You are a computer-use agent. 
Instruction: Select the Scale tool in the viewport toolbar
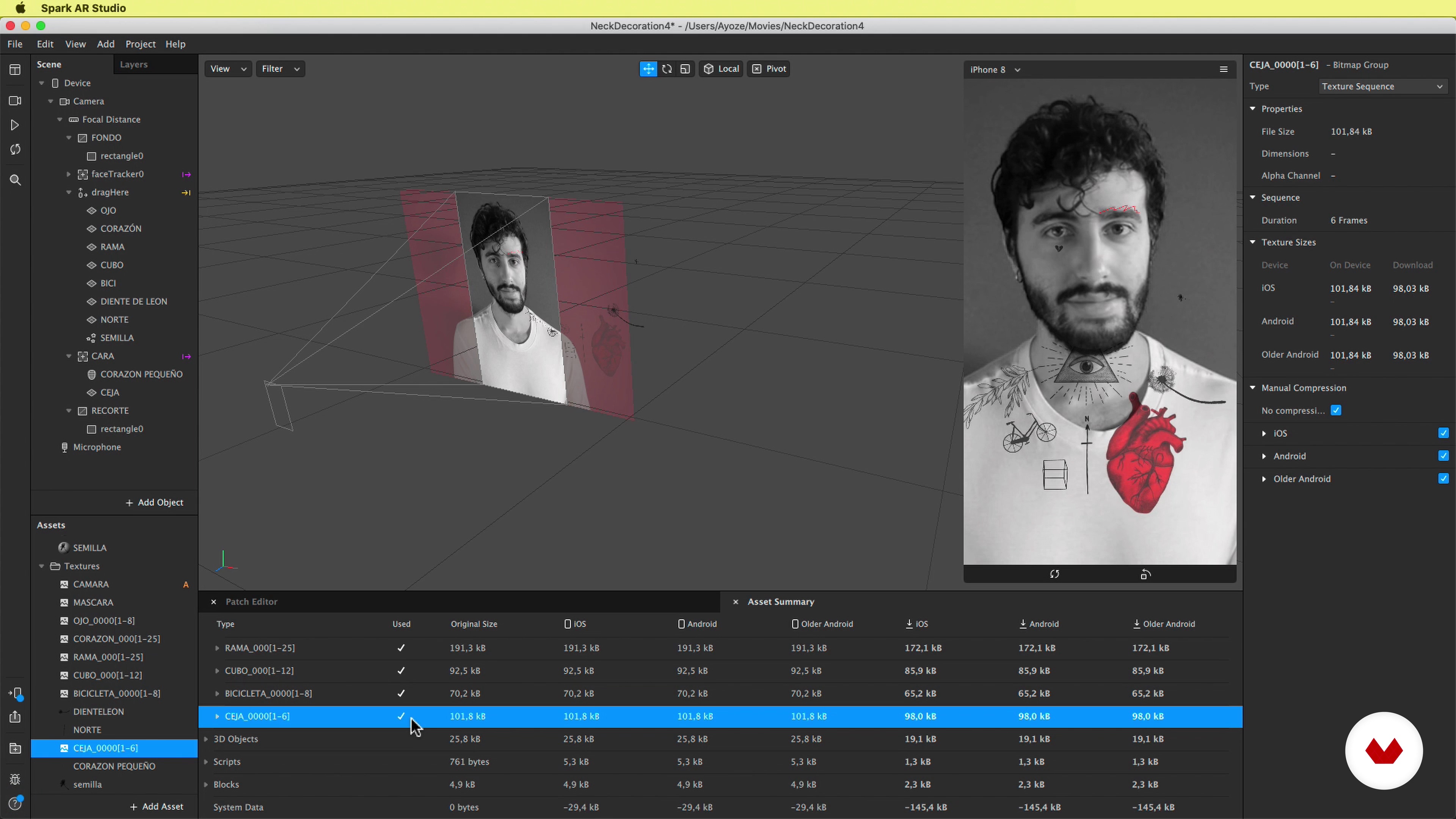(x=685, y=69)
